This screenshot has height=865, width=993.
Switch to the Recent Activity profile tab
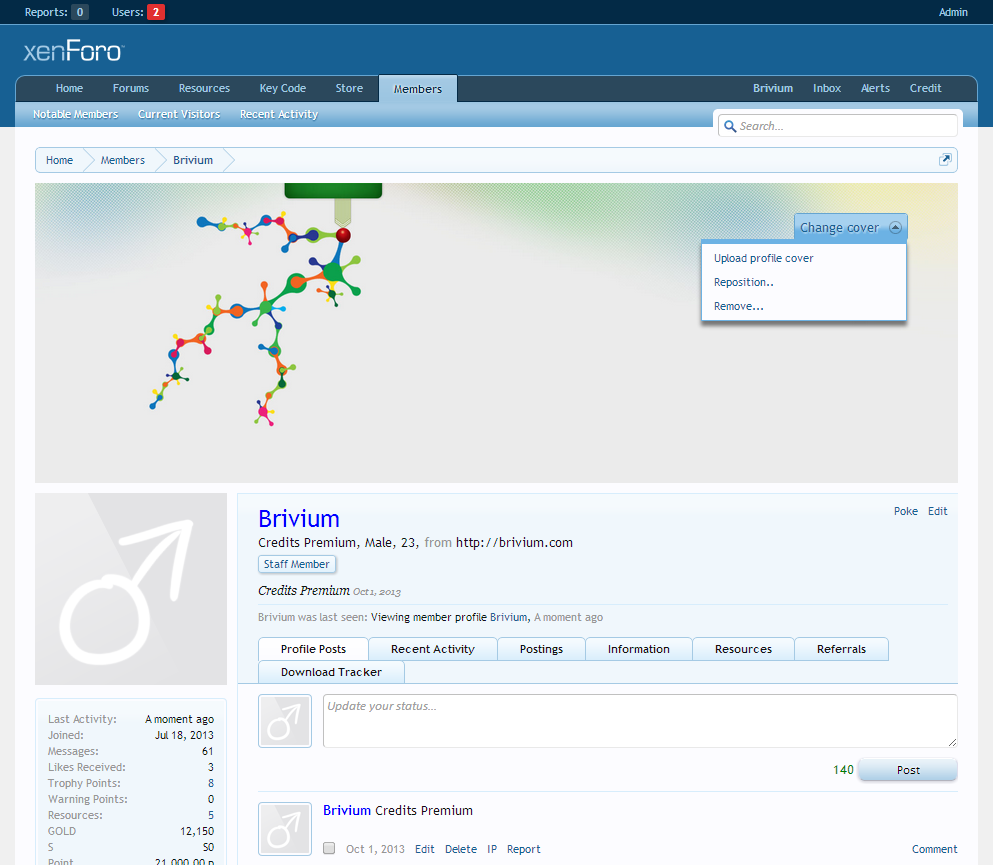(x=432, y=649)
